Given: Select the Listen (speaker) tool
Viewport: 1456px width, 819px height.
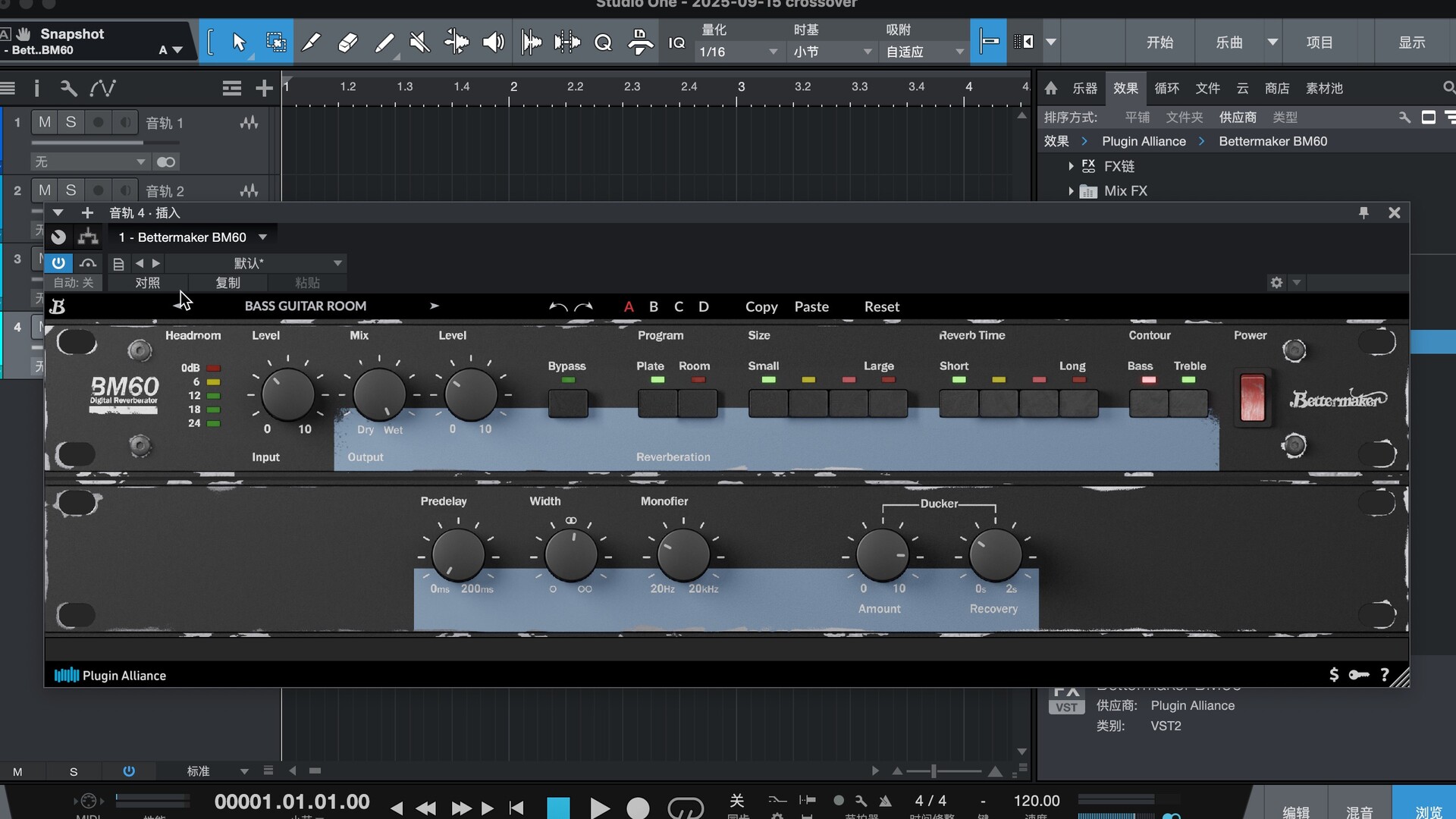Looking at the screenshot, I should coord(493,42).
